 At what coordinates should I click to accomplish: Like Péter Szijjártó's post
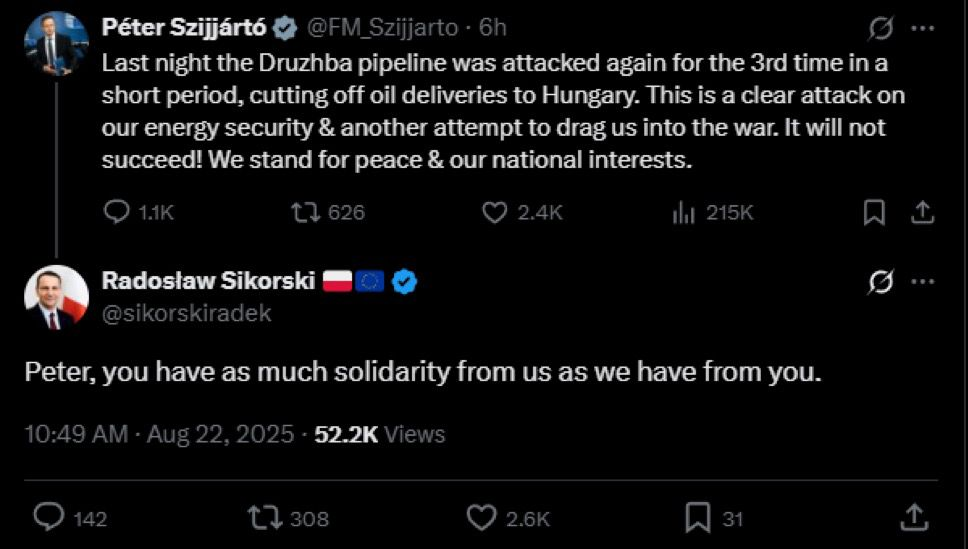495,212
